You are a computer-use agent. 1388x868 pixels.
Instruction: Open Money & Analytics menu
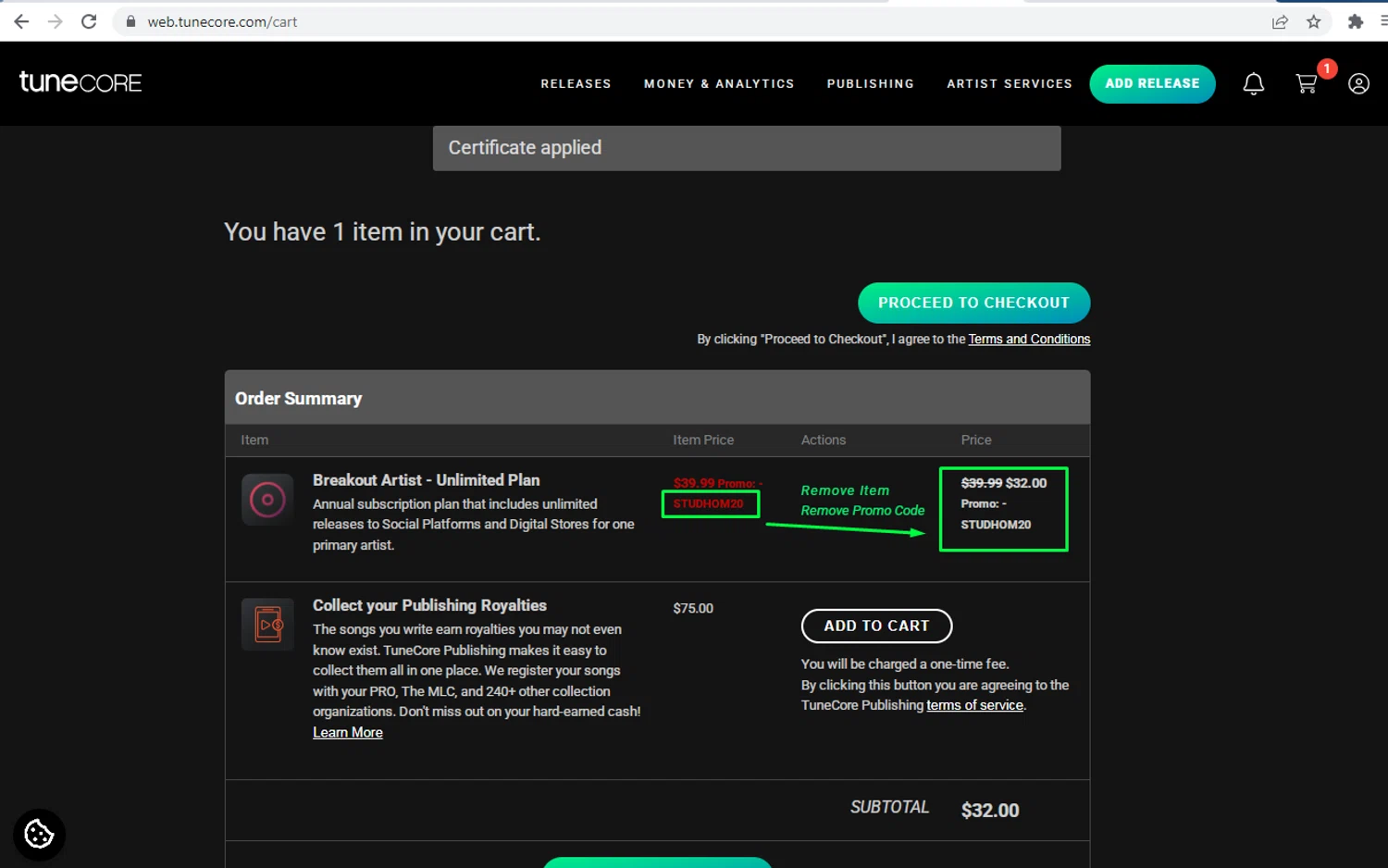[x=719, y=83]
